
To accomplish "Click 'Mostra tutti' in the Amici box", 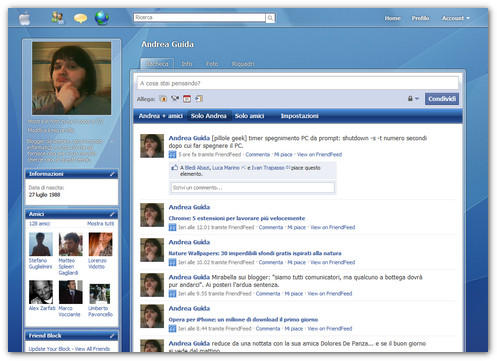I will point(101,224).
